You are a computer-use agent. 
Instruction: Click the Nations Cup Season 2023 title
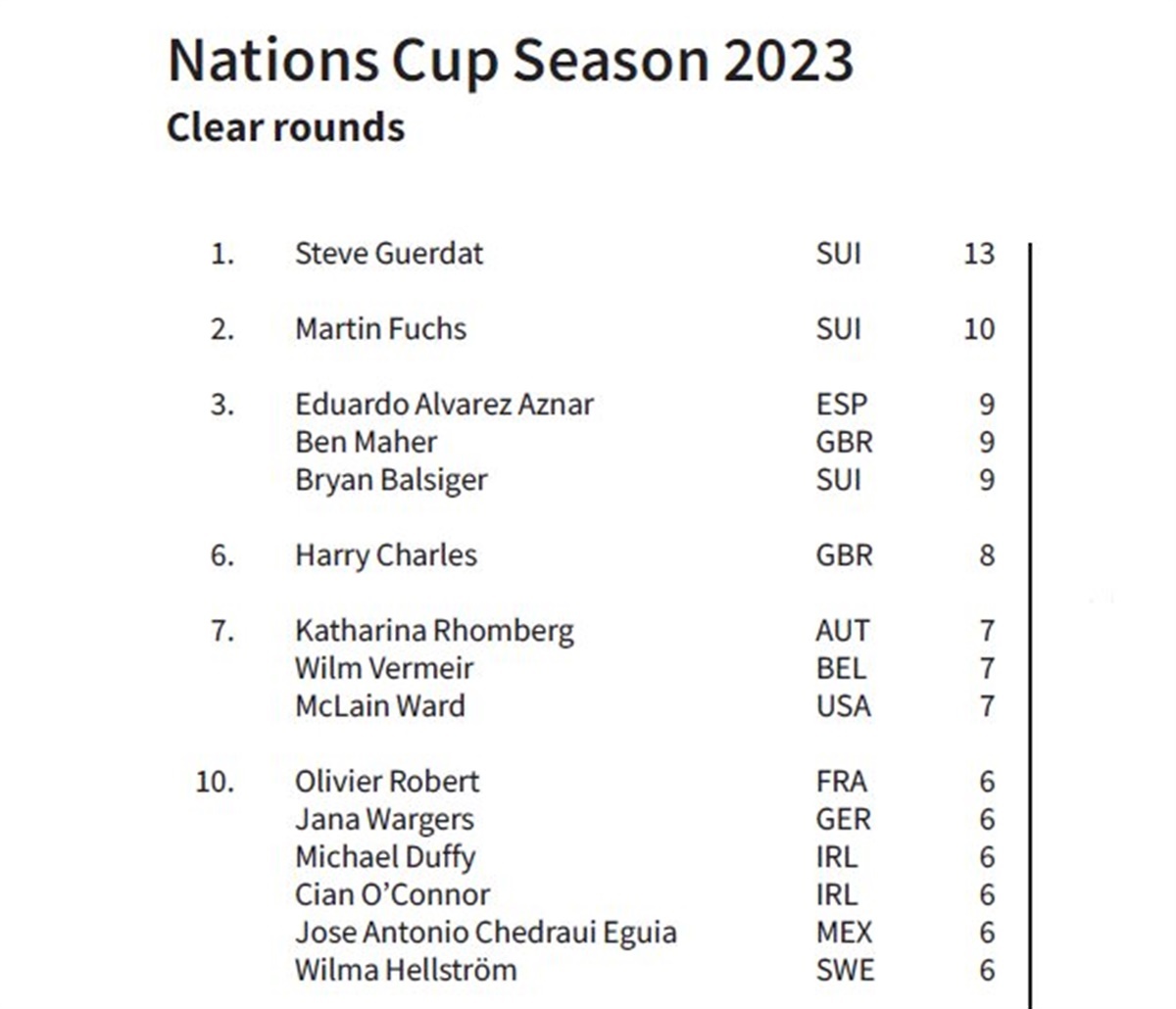tap(511, 61)
